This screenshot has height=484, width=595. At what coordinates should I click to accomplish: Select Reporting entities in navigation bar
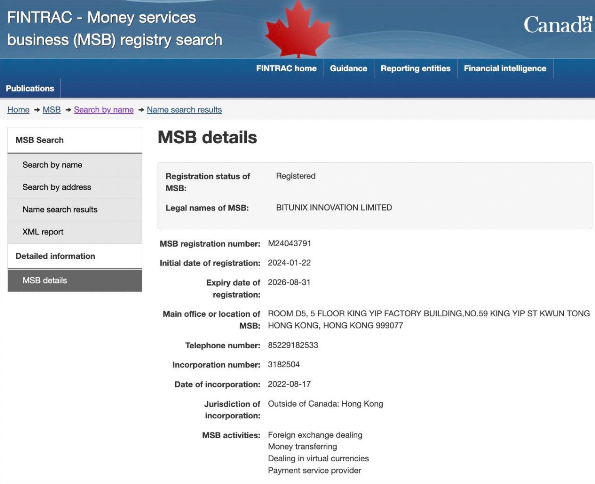tap(416, 68)
